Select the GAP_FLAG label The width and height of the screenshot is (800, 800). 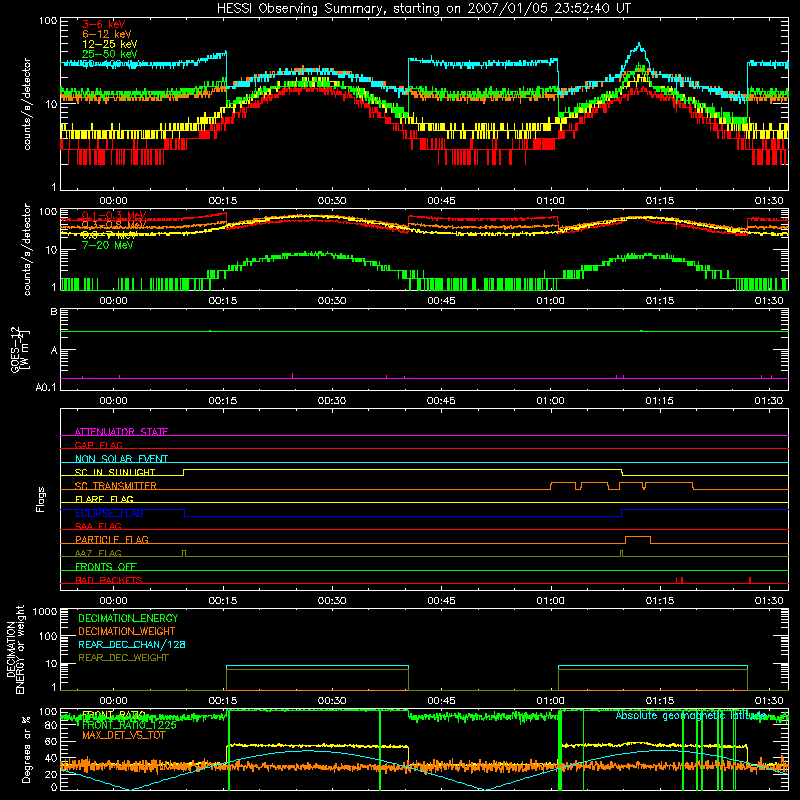[x=98, y=445]
